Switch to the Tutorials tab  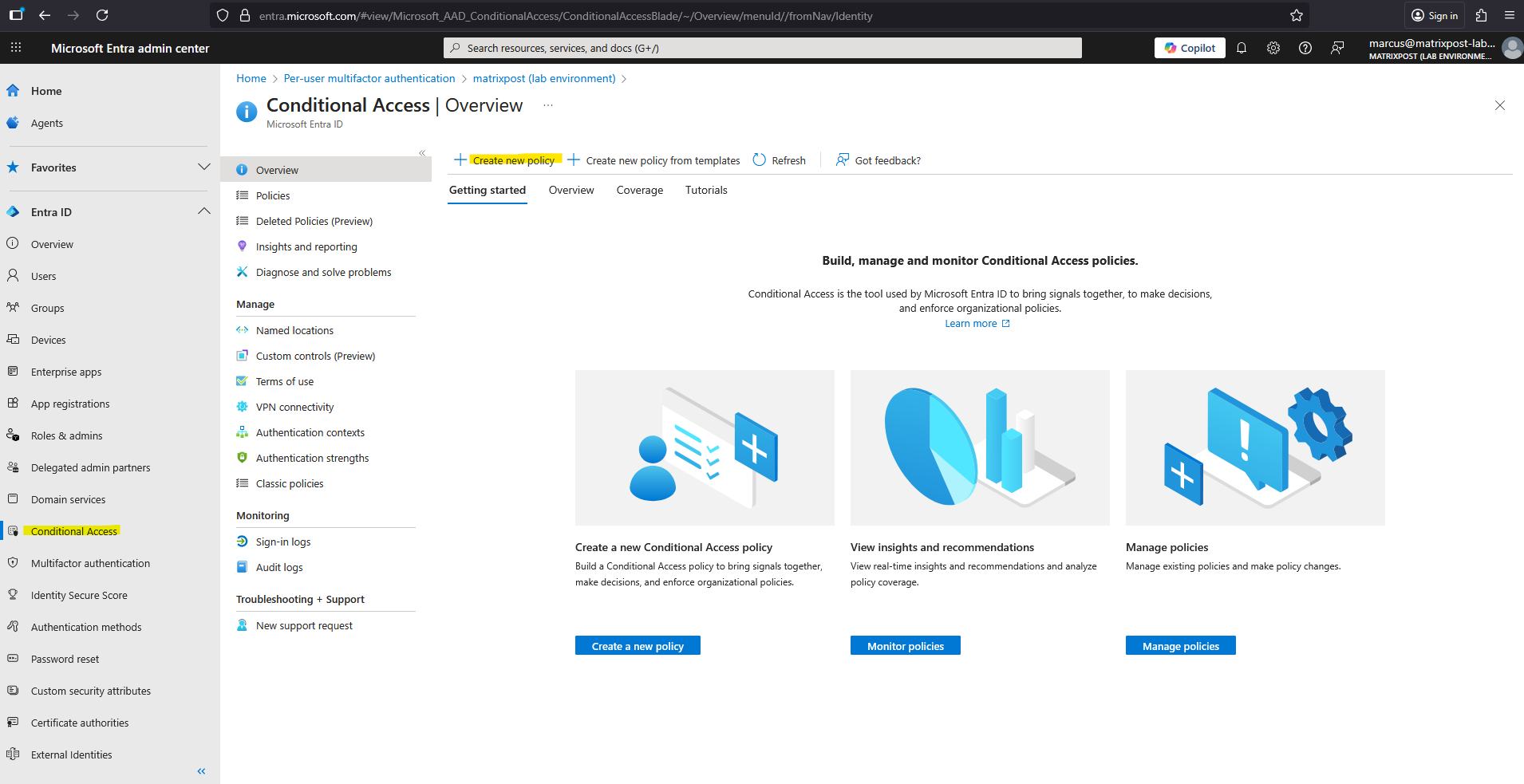click(706, 190)
